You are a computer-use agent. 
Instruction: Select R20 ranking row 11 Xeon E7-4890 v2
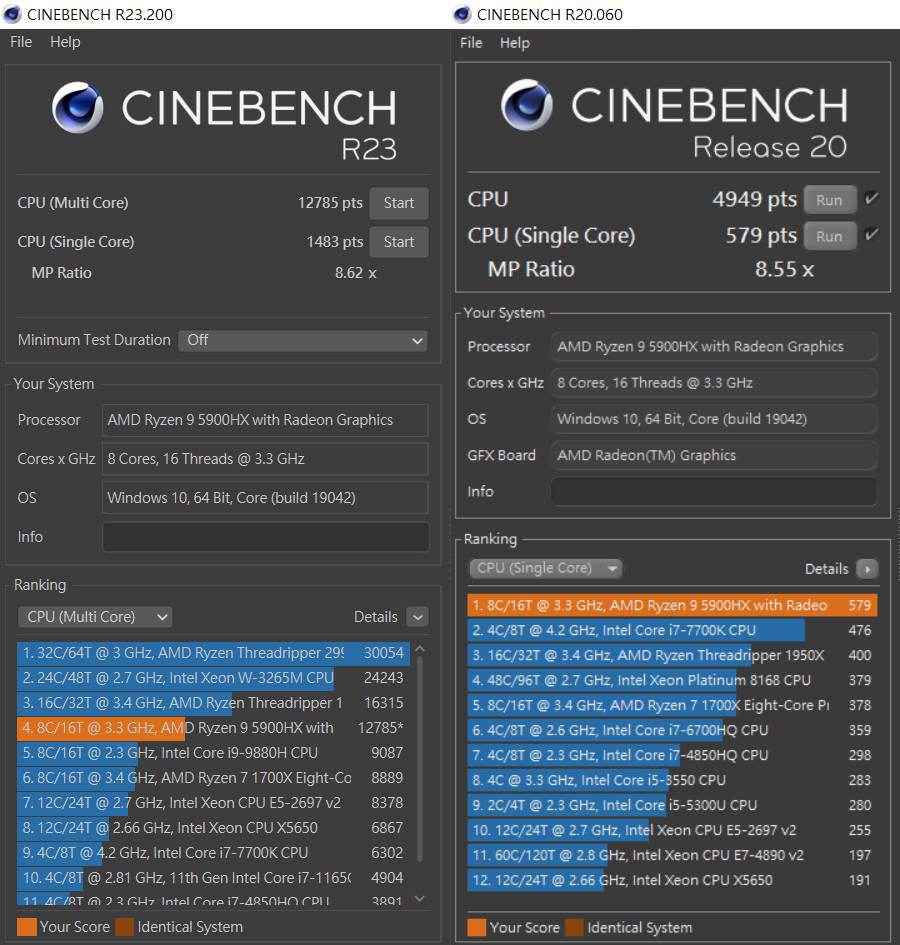[672, 855]
